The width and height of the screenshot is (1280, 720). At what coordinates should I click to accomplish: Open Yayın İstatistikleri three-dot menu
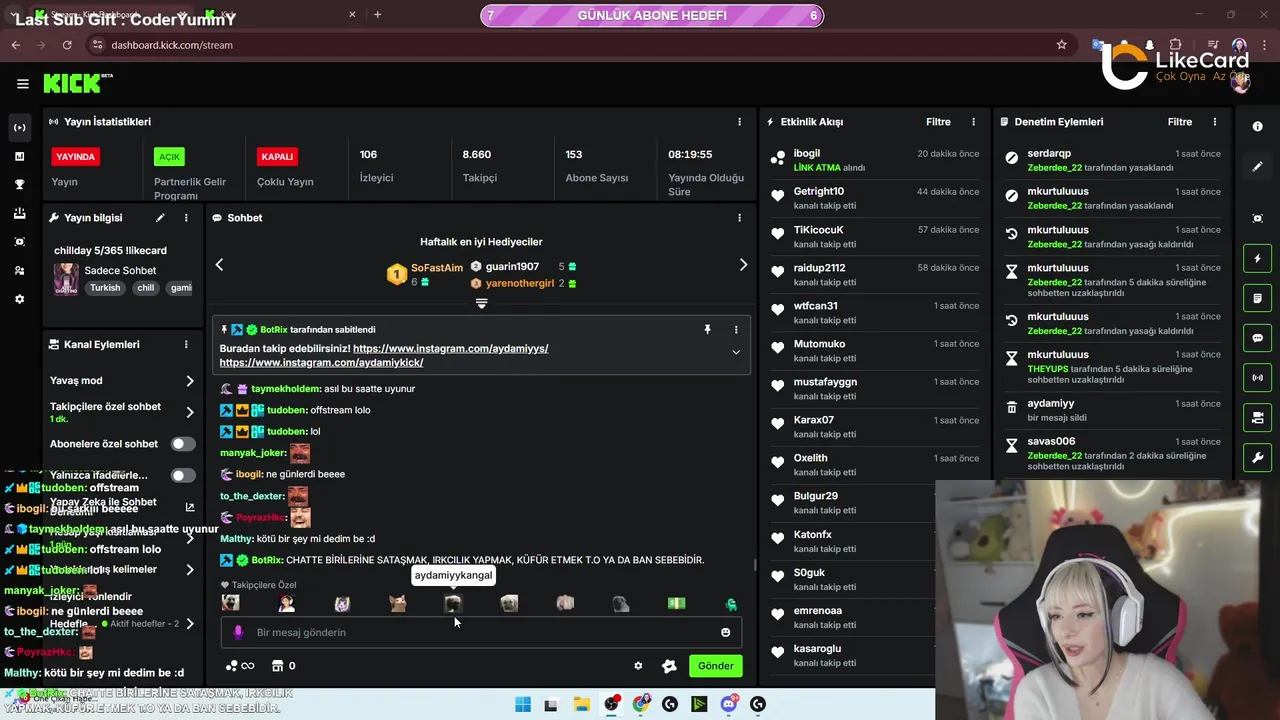[x=740, y=121]
